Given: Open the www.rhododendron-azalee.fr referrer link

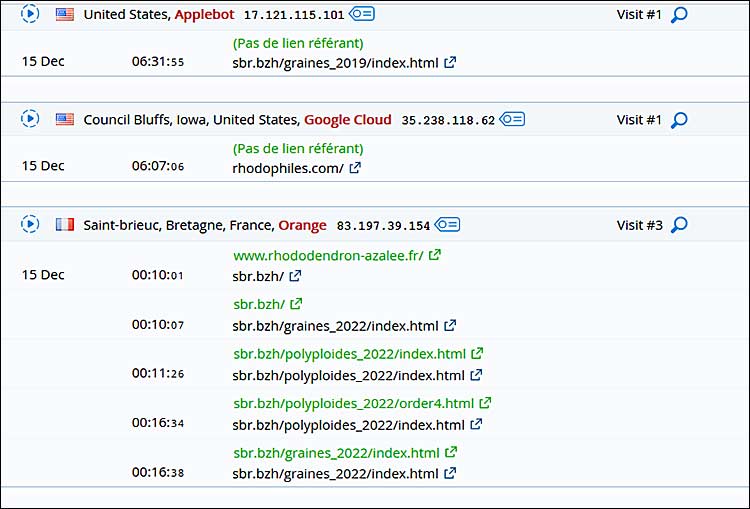Looking at the screenshot, I should (x=329, y=256).
